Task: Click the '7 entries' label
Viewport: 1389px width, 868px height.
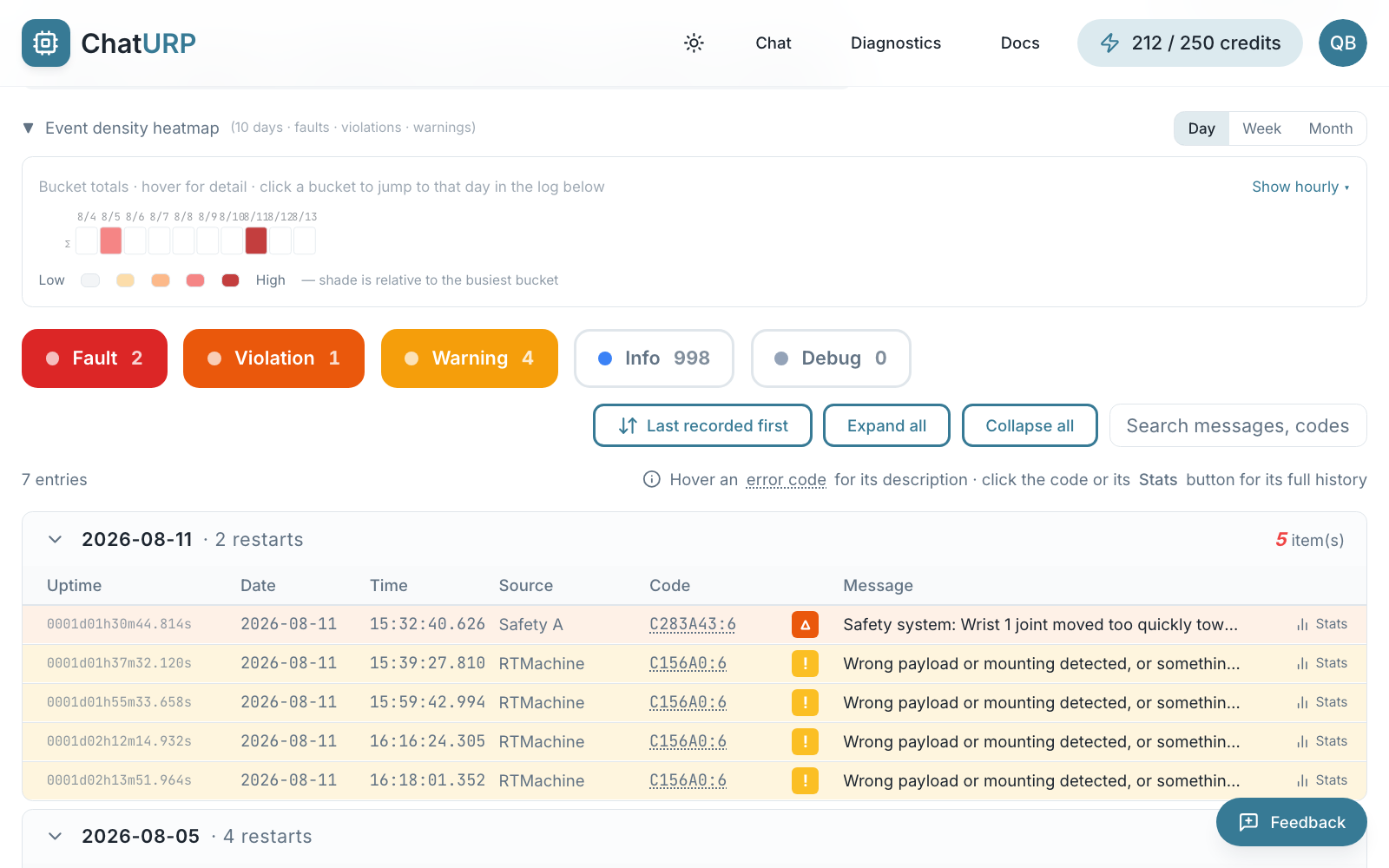Action: click(54, 479)
